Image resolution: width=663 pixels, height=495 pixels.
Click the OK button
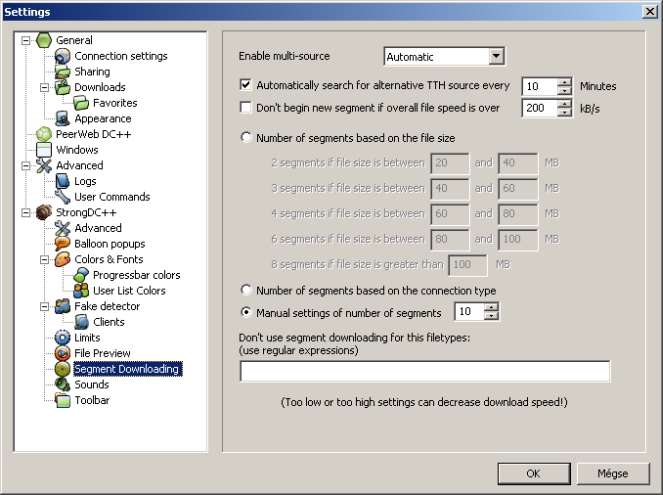pyautogui.click(x=533, y=473)
